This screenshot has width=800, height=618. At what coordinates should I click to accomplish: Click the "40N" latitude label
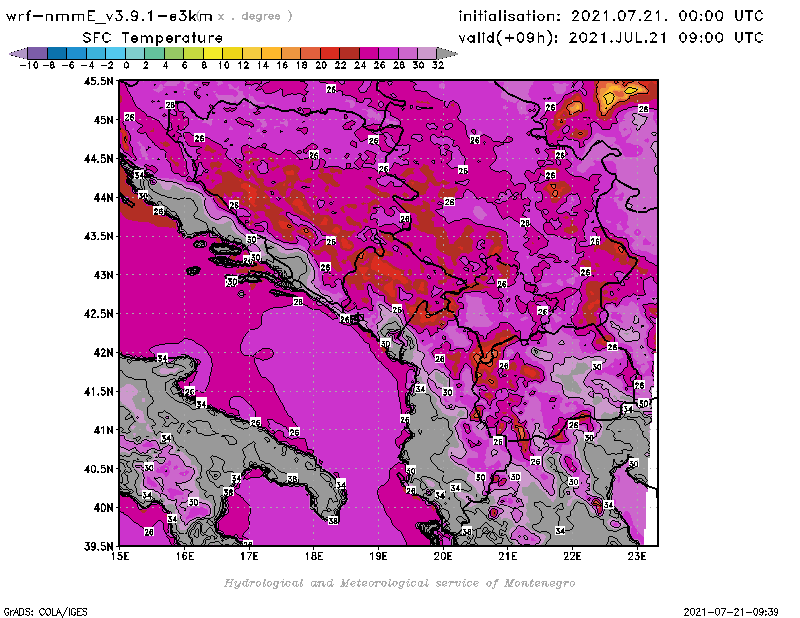(104, 508)
